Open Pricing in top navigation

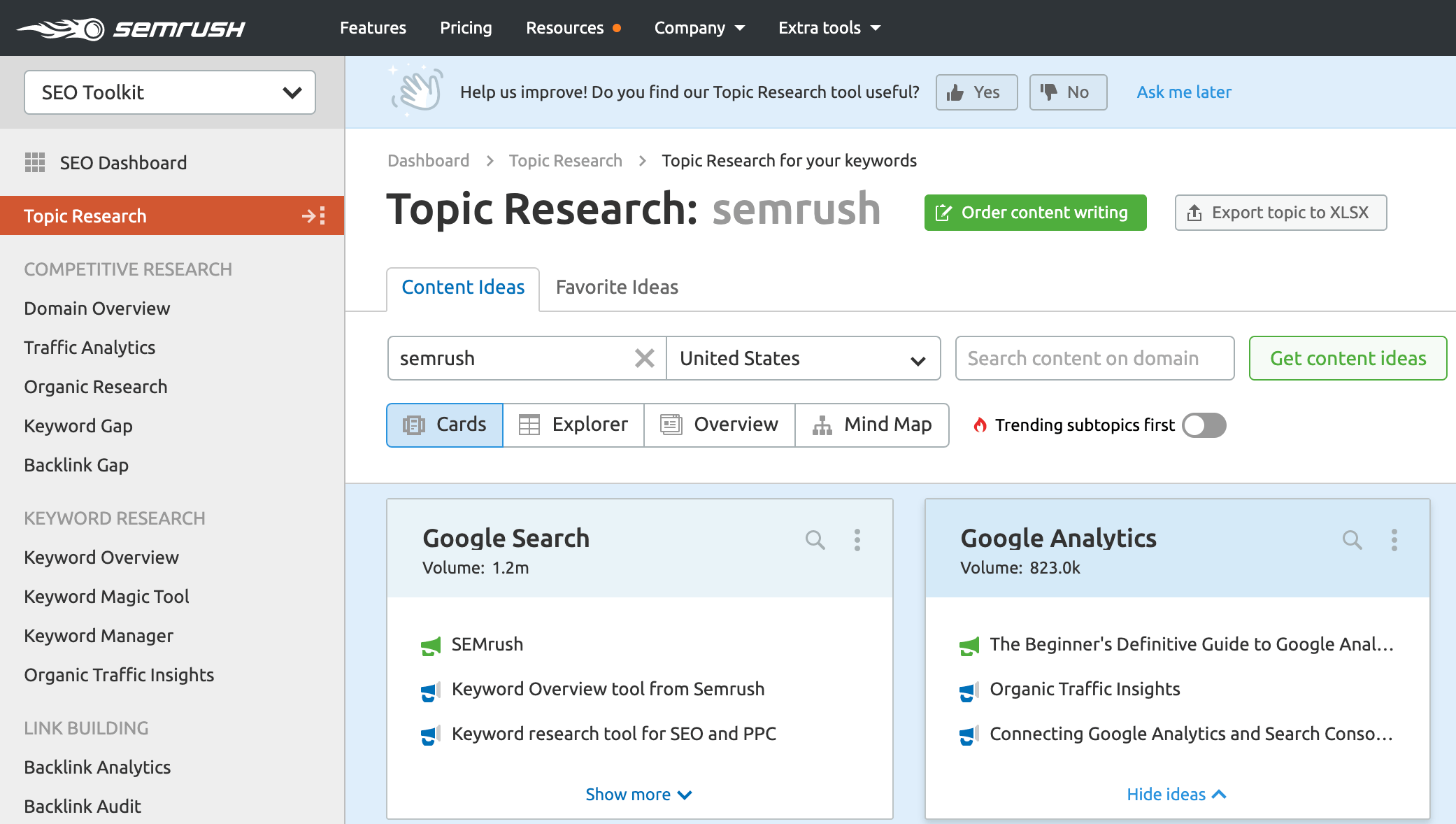tap(466, 28)
